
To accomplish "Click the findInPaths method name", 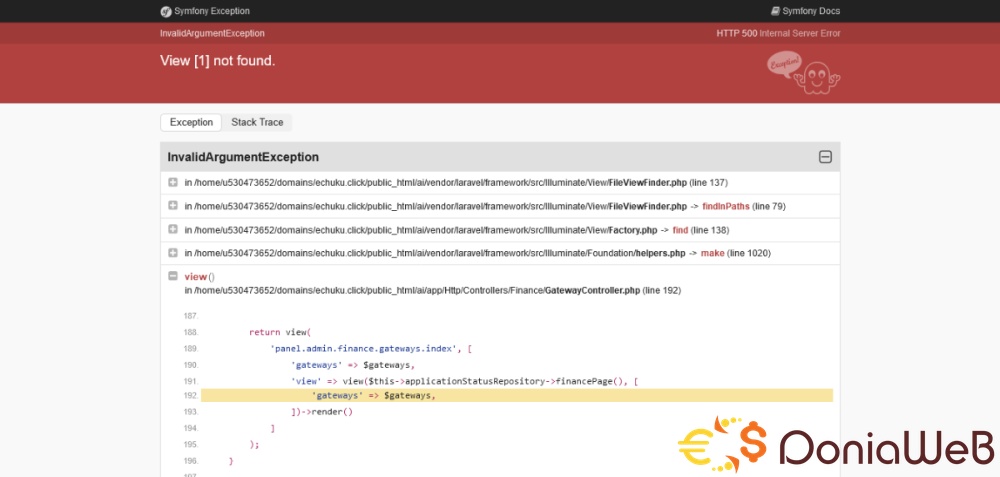I will pos(726,207).
